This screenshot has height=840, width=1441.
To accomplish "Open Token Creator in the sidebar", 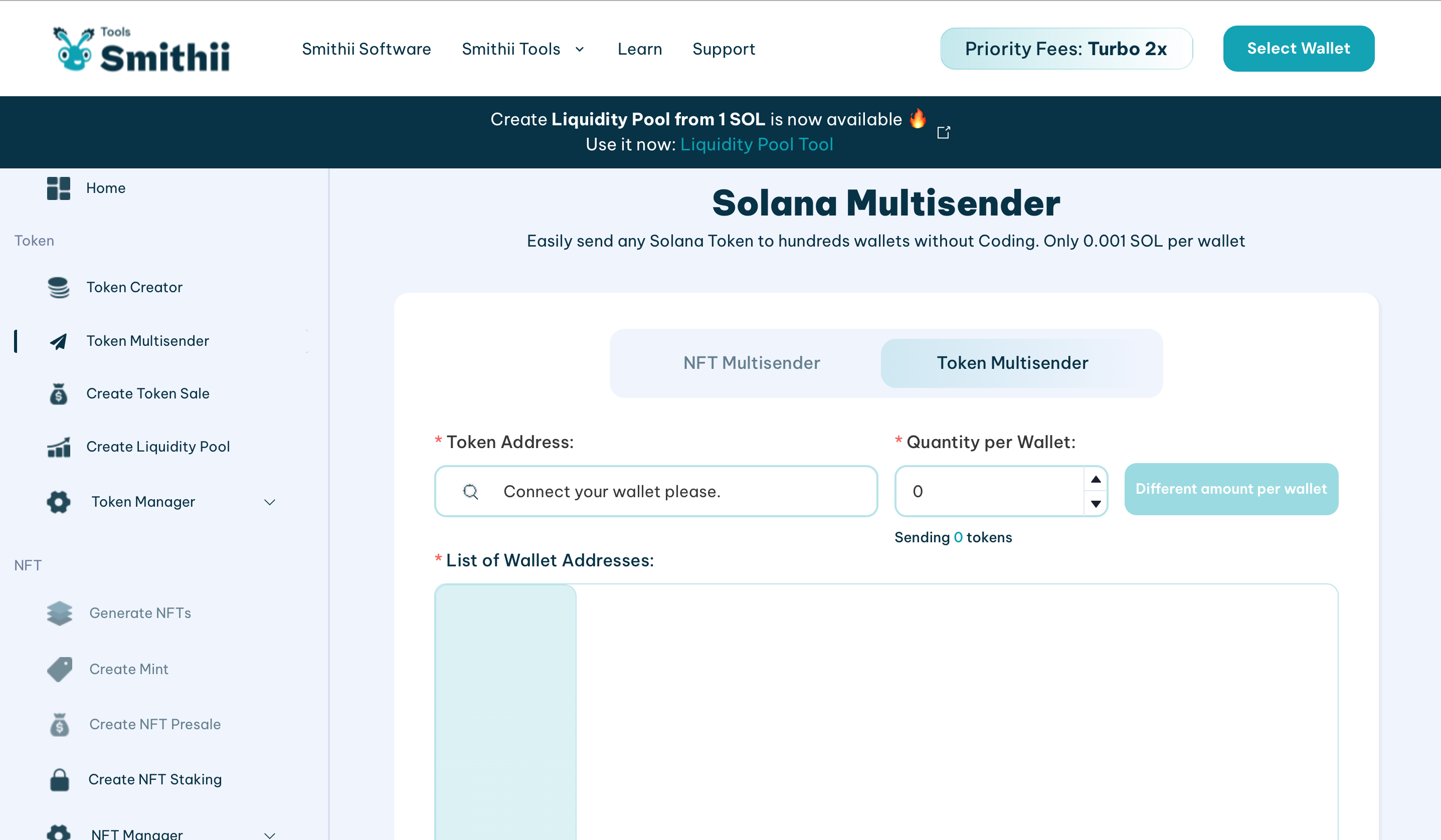I will [x=134, y=287].
